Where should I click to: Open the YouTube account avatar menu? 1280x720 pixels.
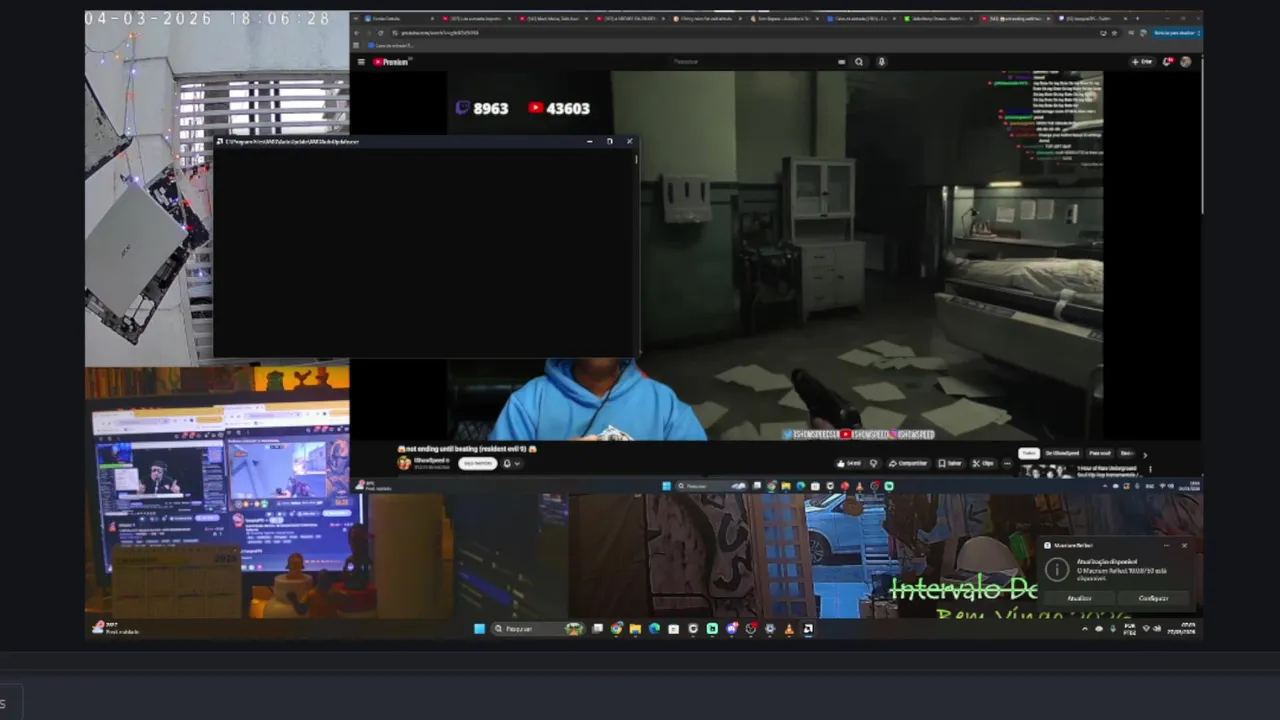pos(1186,62)
